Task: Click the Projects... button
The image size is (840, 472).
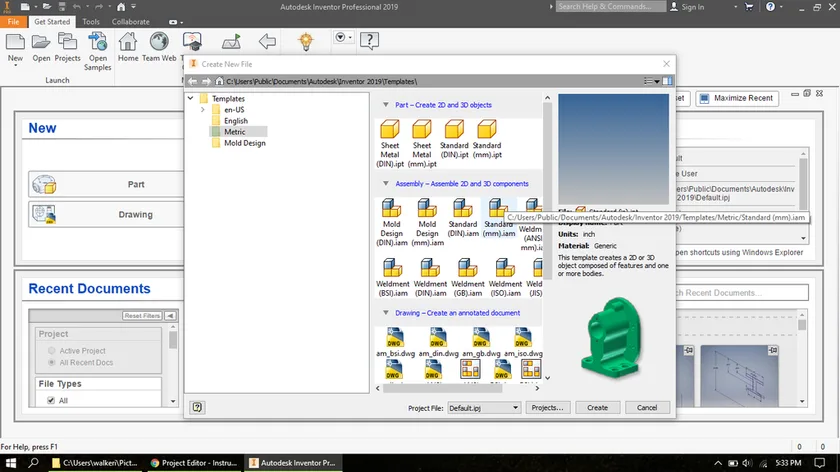Action: 548,408
